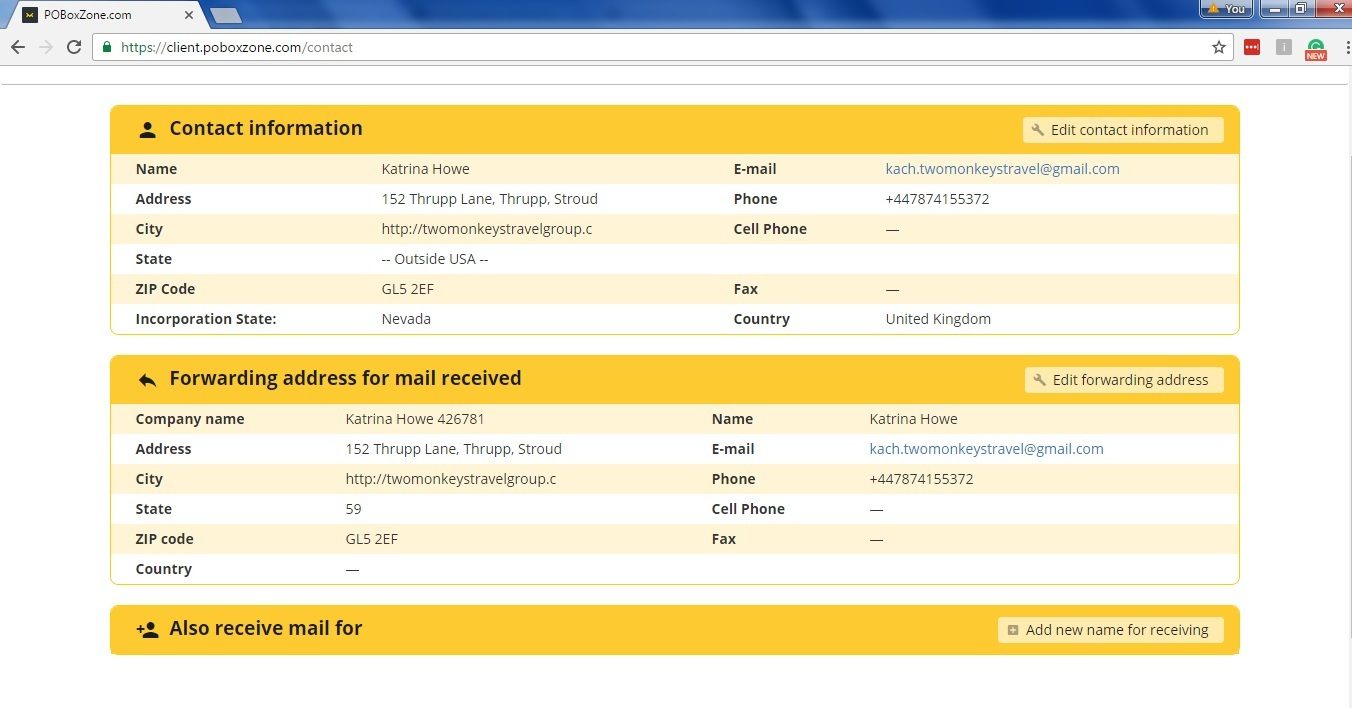This screenshot has width=1352, height=708.
Task: Open contact e-mail kach.twomonkeystravel@gmail.com link
Action: pyautogui.click(x=1002, y=169)
